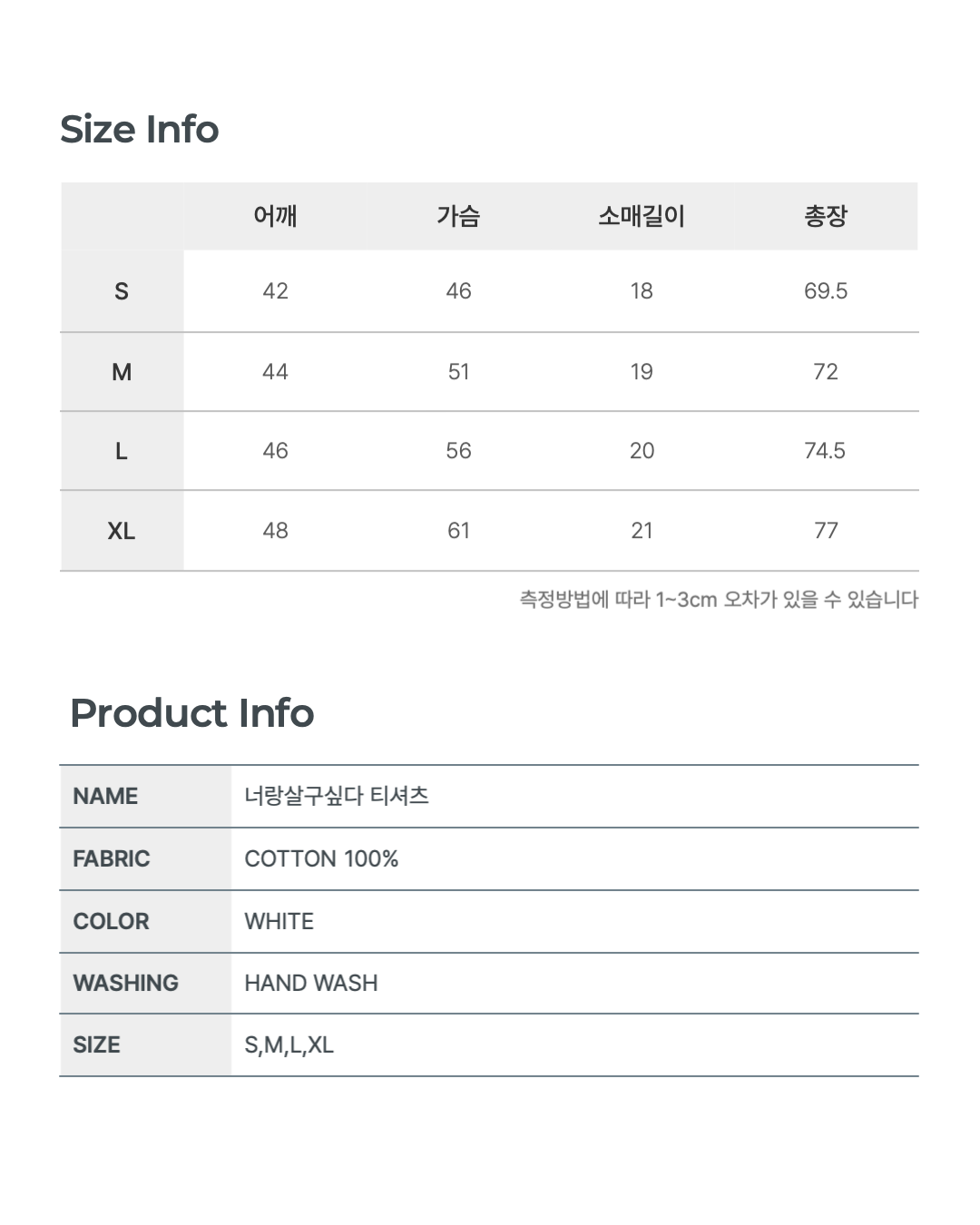Click the HAND WASH washing value
This screenshot has width=980, height=1225.
pos(311,983)
